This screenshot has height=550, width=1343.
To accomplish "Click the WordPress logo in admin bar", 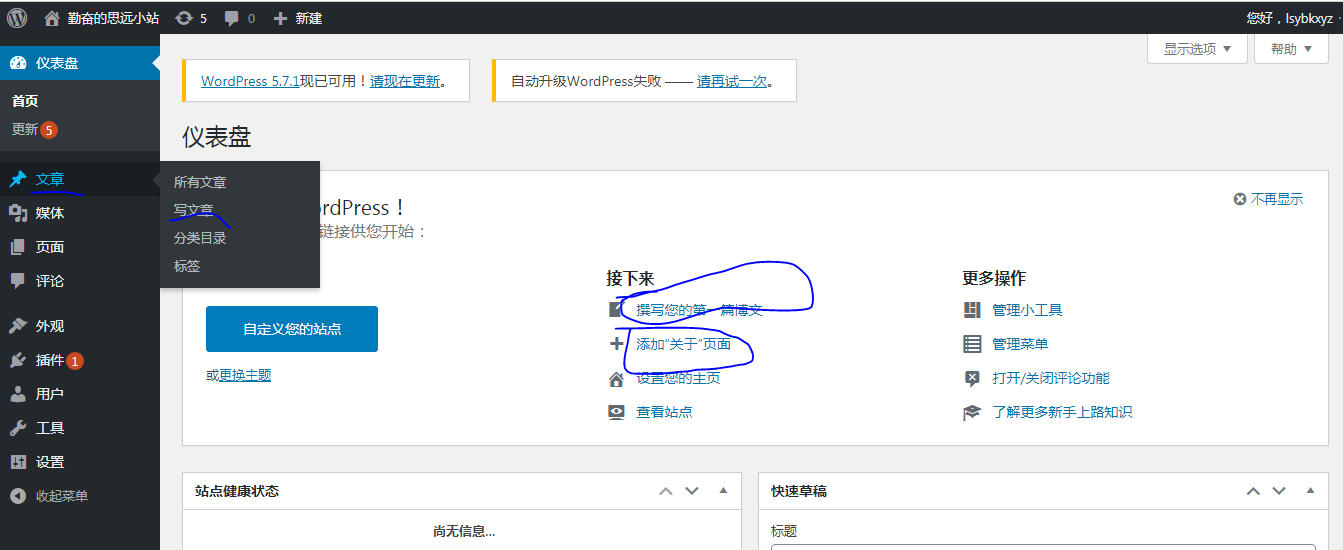I will [x=17, y=18].
